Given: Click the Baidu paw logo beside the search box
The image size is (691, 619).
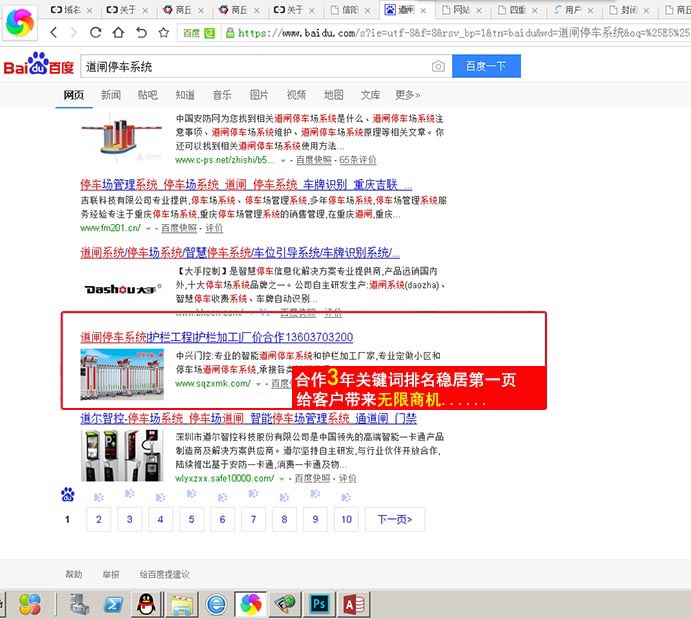Looking at the screenshot, I should click(38, 65).
